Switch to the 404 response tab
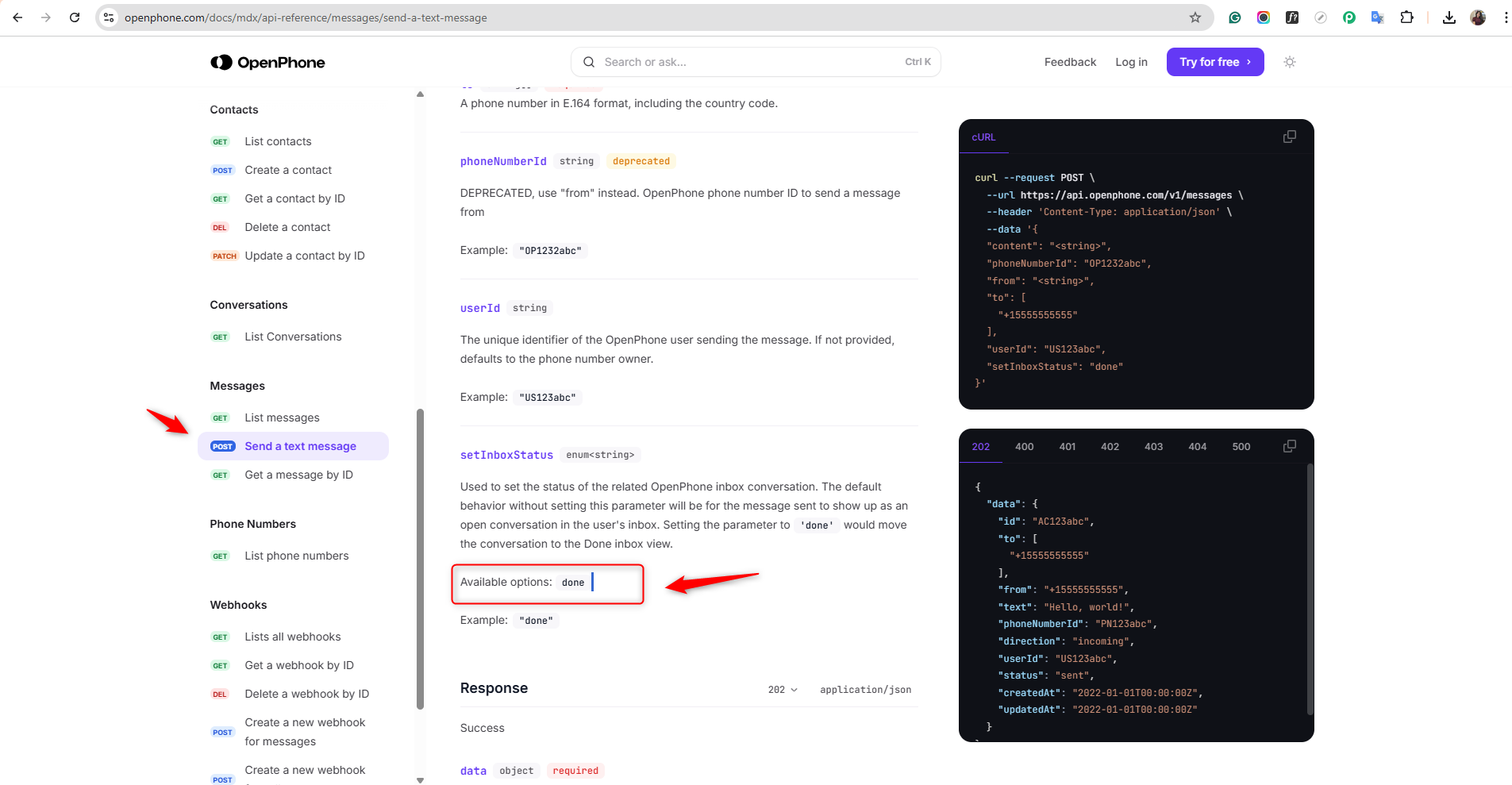1512x785 pixels. tap(1197, 446)
